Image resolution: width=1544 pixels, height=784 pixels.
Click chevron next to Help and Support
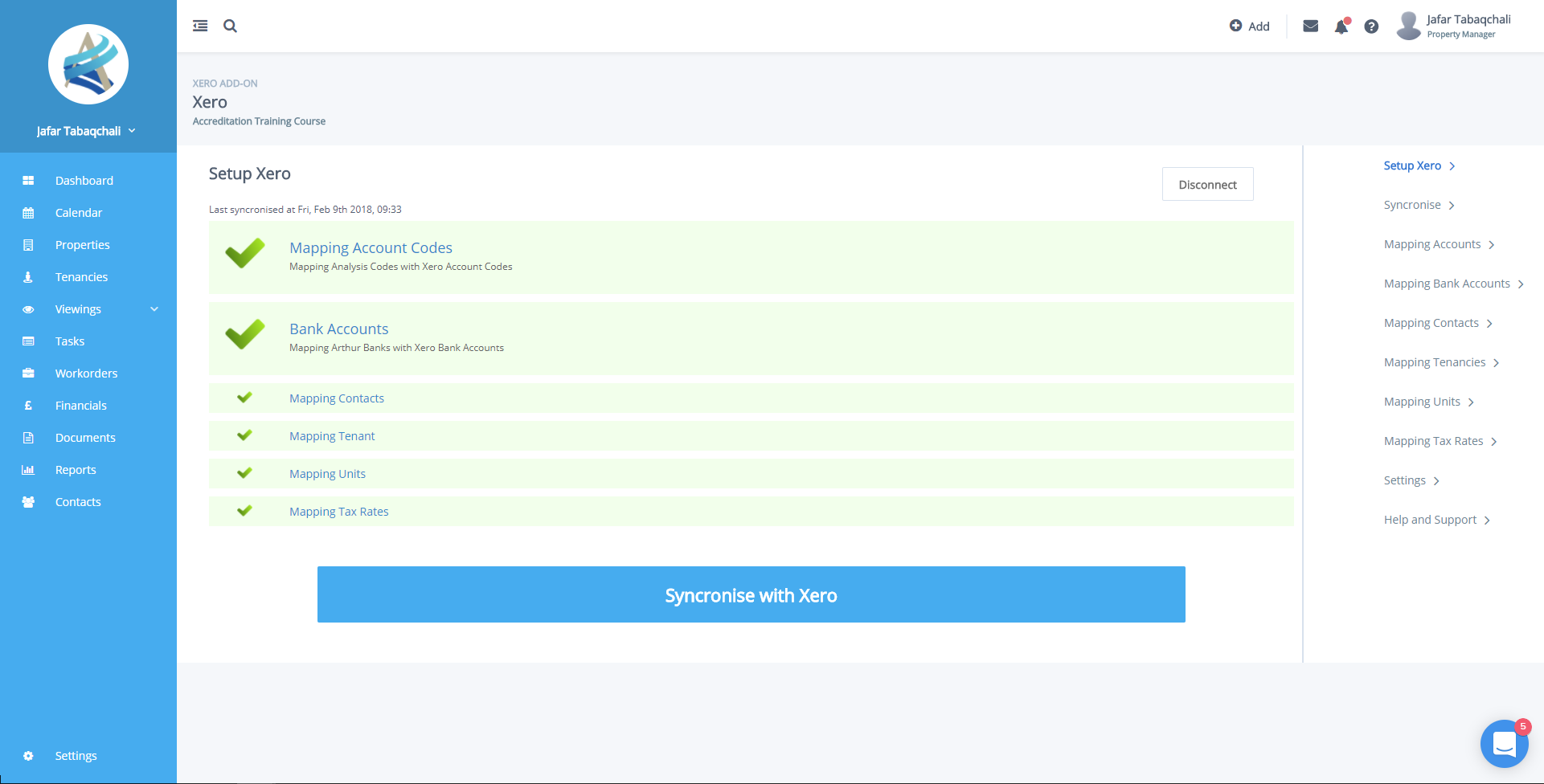1487,521
